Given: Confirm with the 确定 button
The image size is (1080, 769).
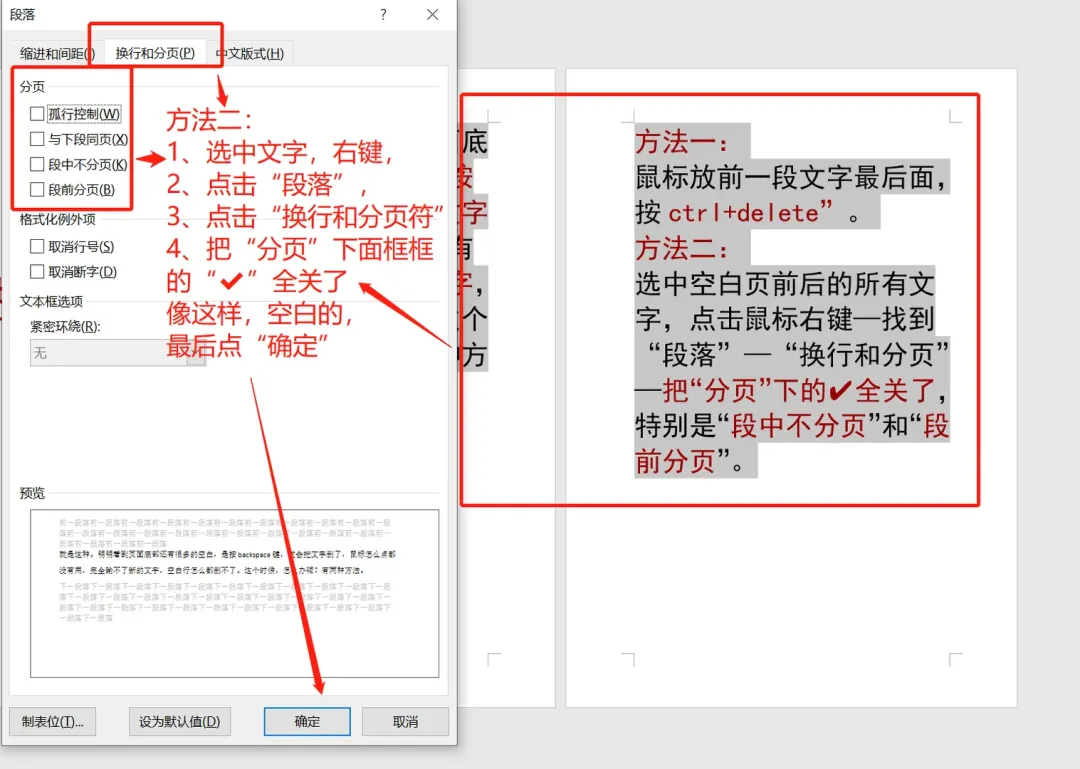Looking at the screenshot, I should tap(307, 721).
